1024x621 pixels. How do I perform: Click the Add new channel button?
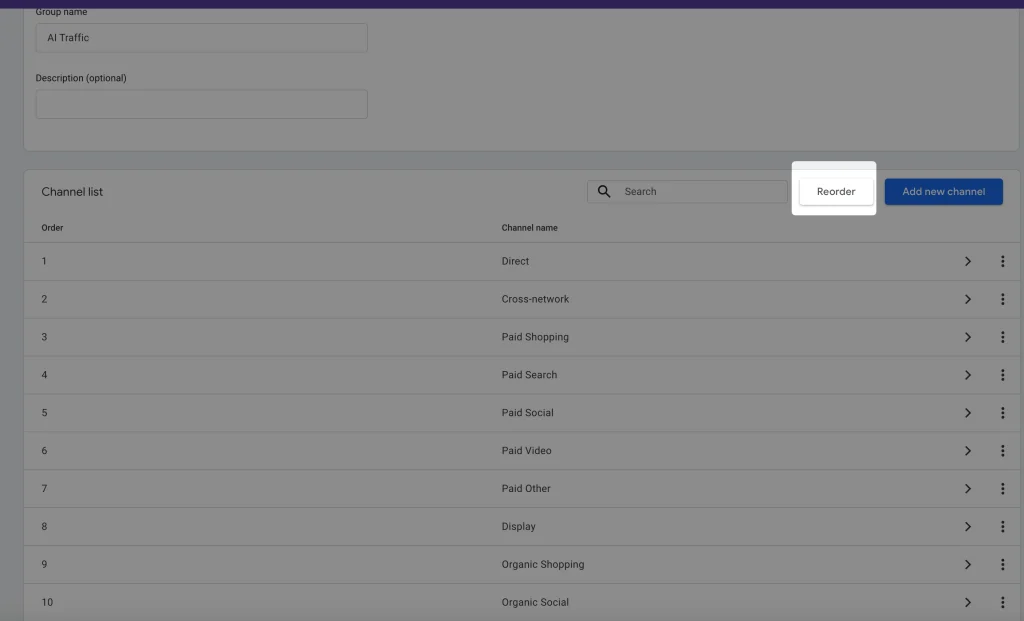point(943,191)
